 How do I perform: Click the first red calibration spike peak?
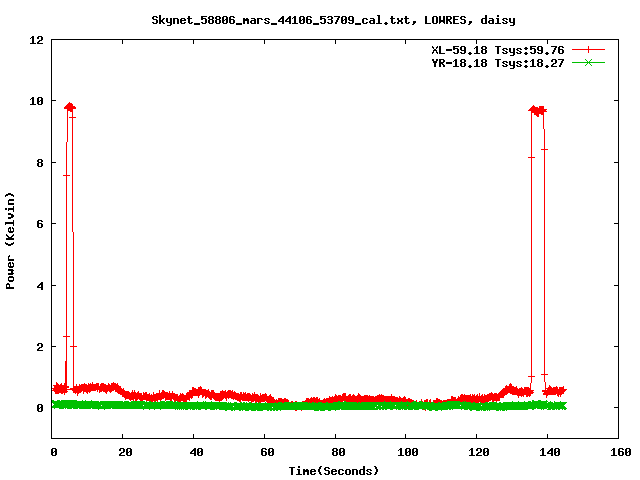[70, 107]
